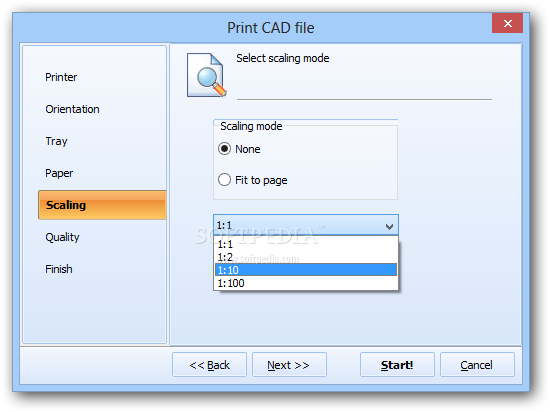This screenshot has height=412, width=550.
Task: Click the magnifier page scaling icon
Action: click(207, 75)
